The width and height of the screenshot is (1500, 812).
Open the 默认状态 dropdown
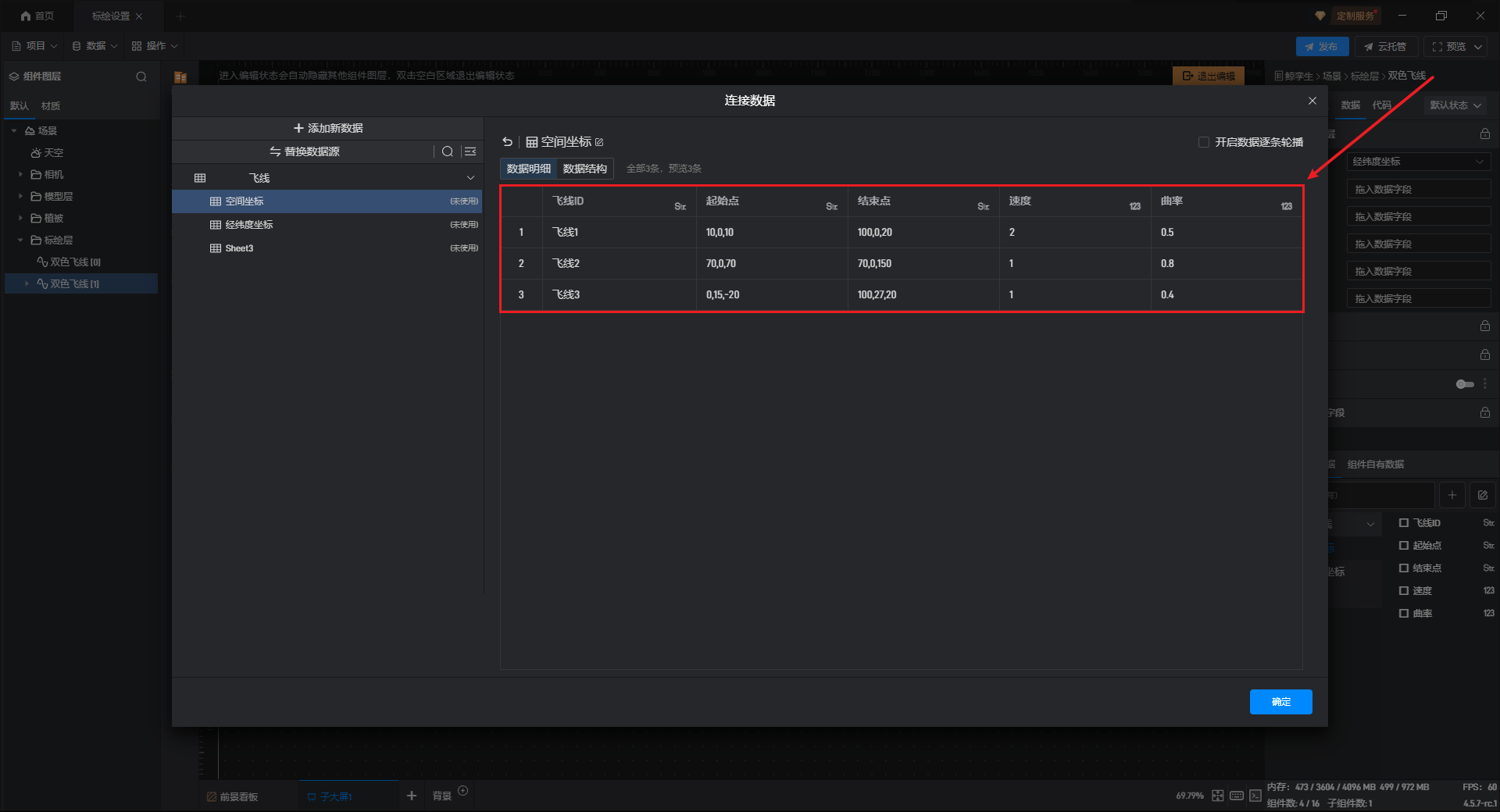1455,105
